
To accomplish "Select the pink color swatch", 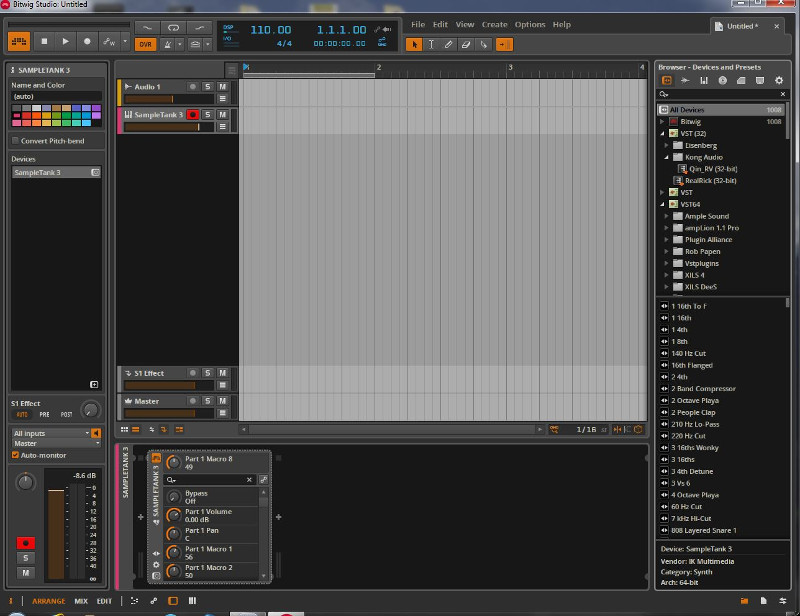I will point(16,122).
